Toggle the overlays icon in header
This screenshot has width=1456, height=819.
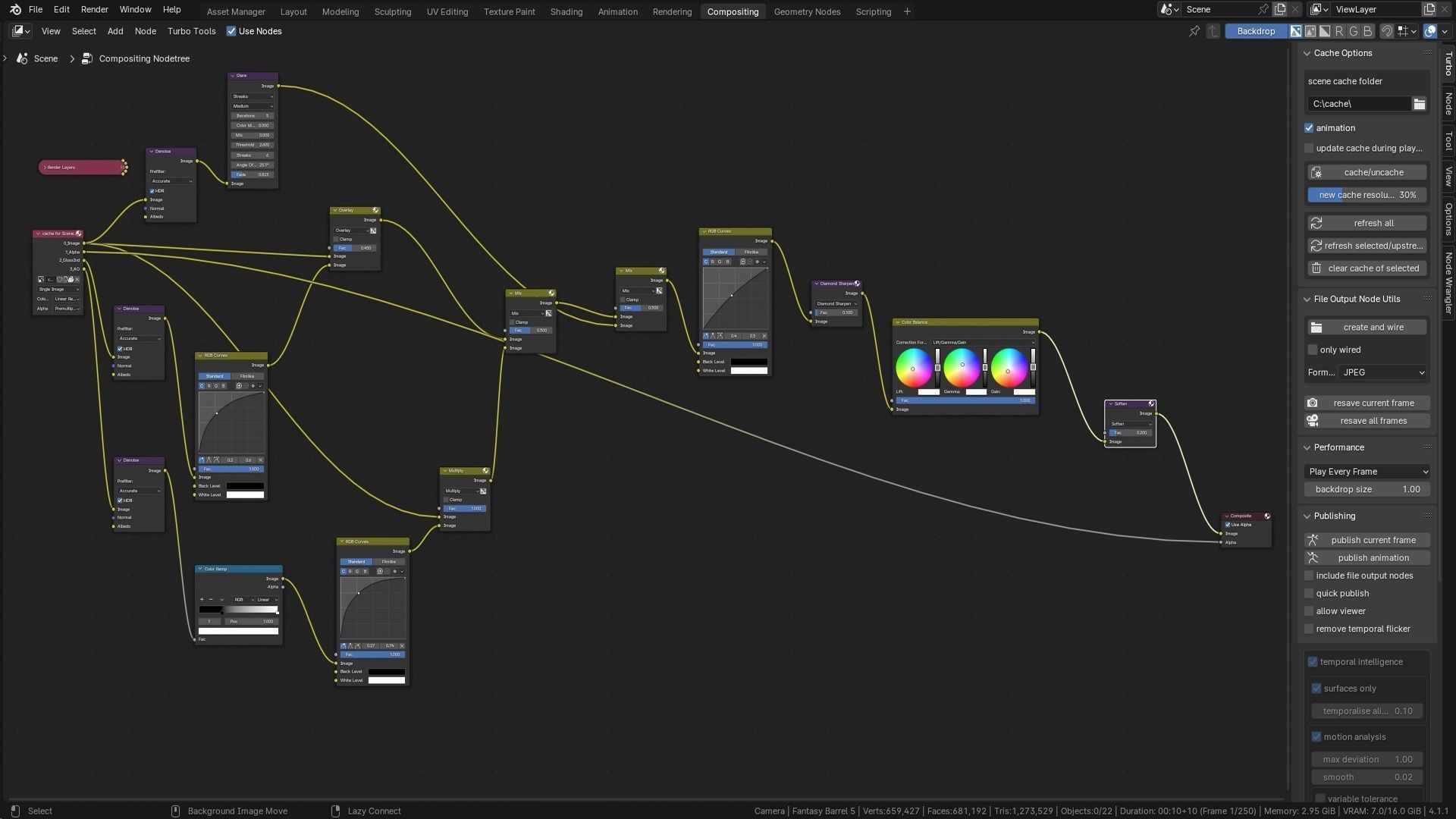coord(1430,31)
